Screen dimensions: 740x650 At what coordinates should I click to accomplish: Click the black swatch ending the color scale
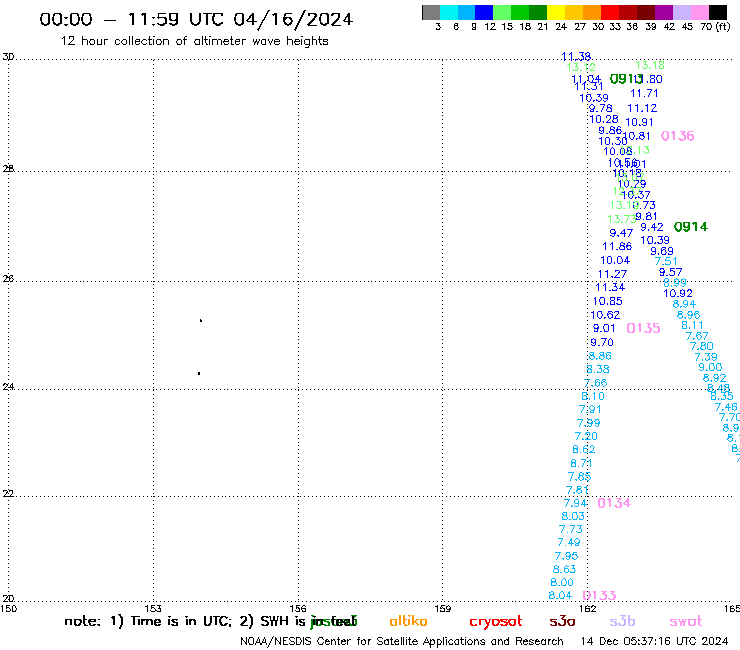[717, 12]
